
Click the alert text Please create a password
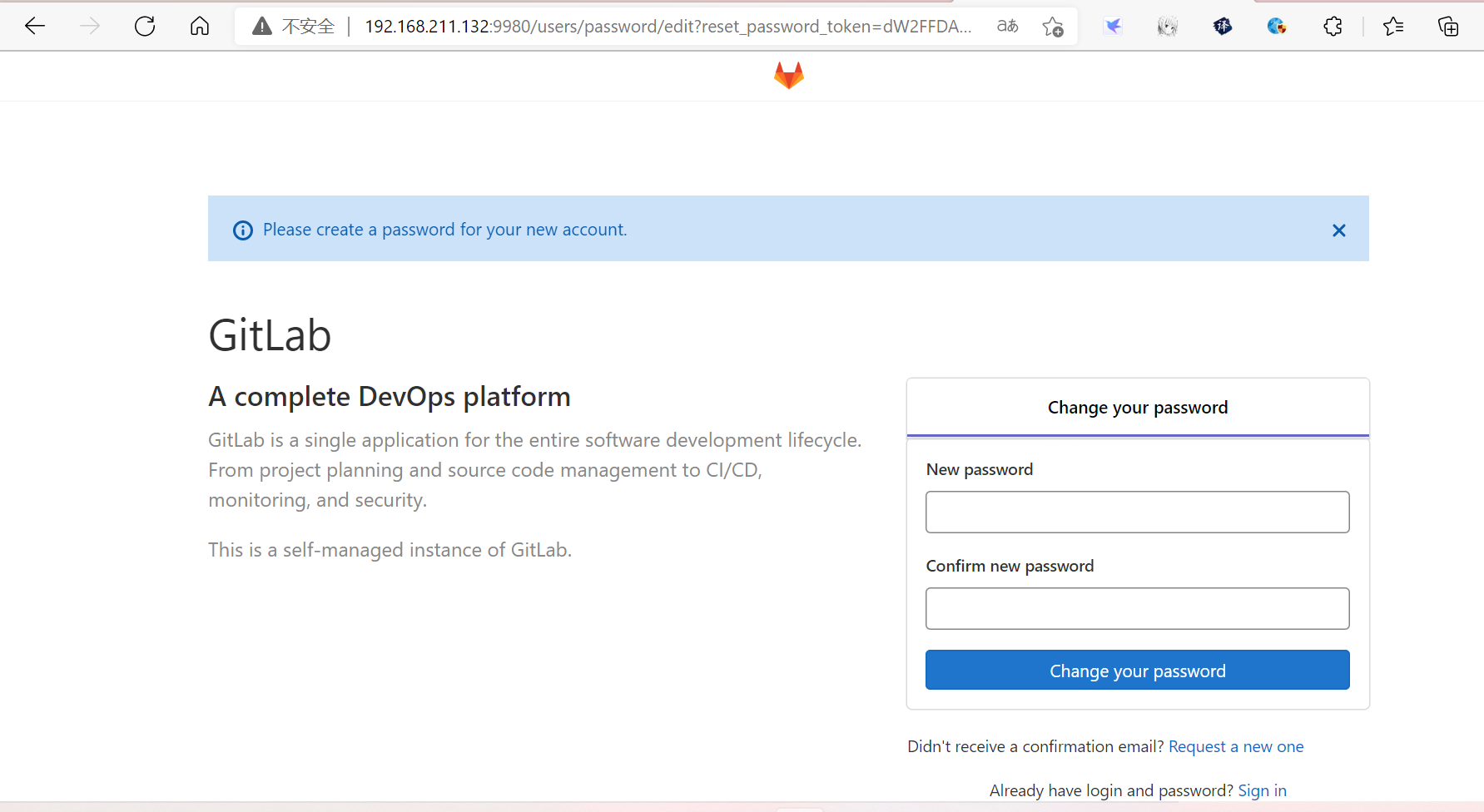[x=445, y=230]
